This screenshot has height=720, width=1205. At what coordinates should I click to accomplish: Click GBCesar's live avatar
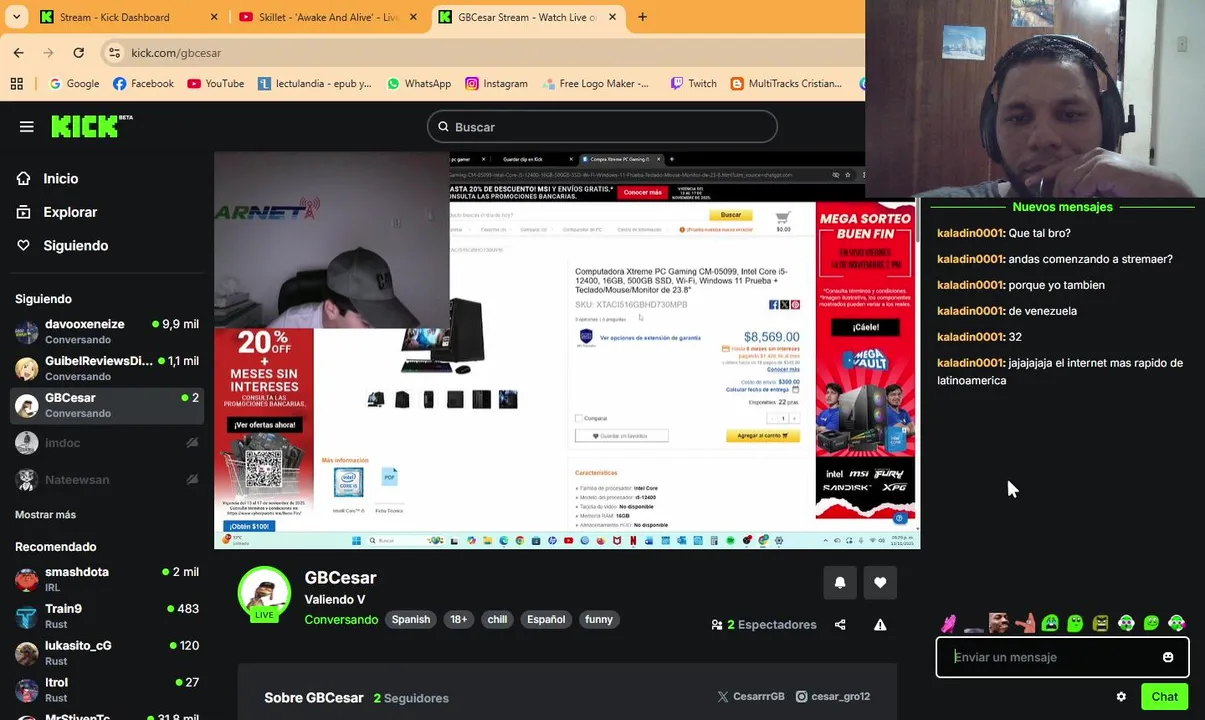click(x=264, y=594)
